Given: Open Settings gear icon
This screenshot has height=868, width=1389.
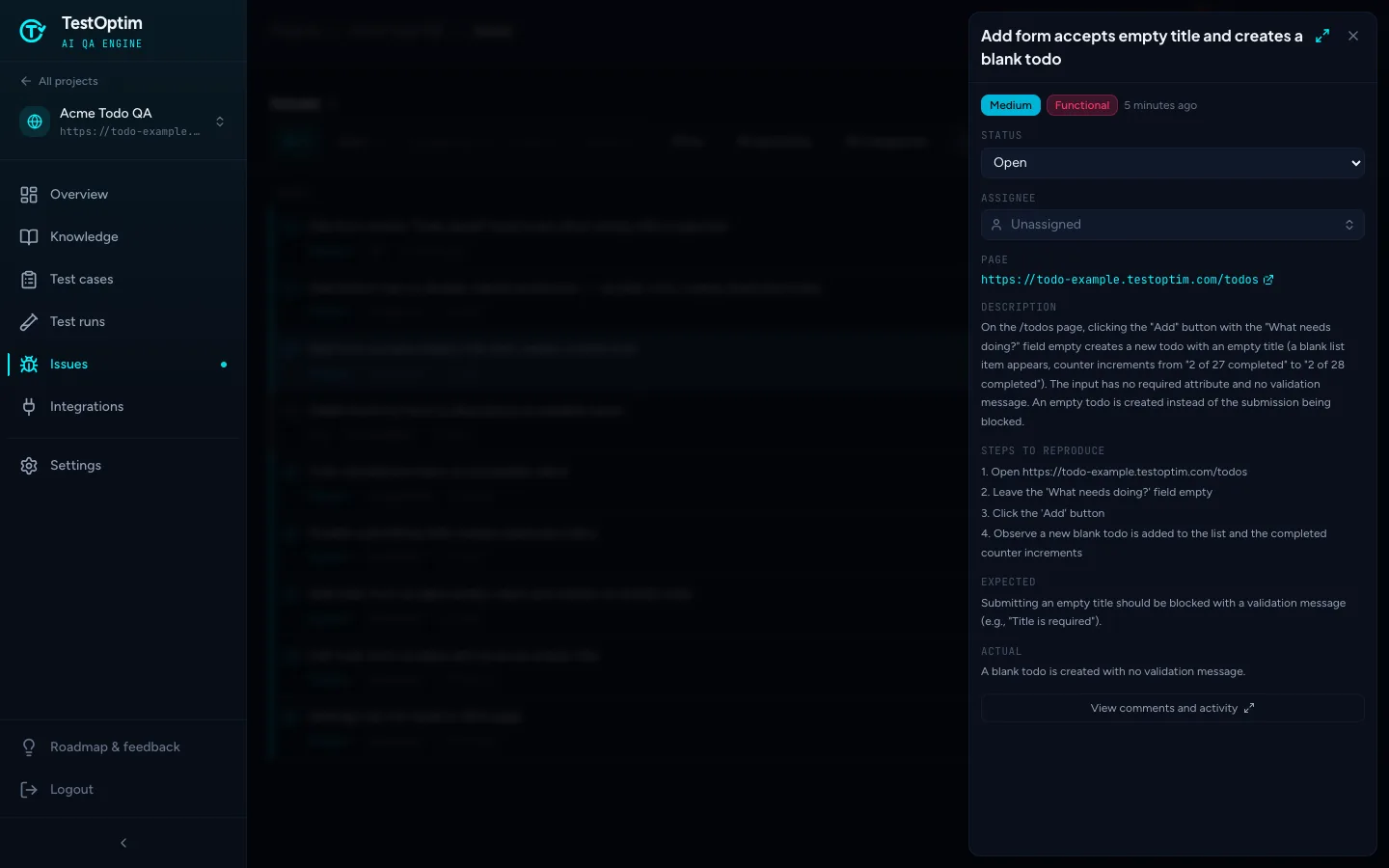Looking at the screenshot, I should (x=29, y=465).
